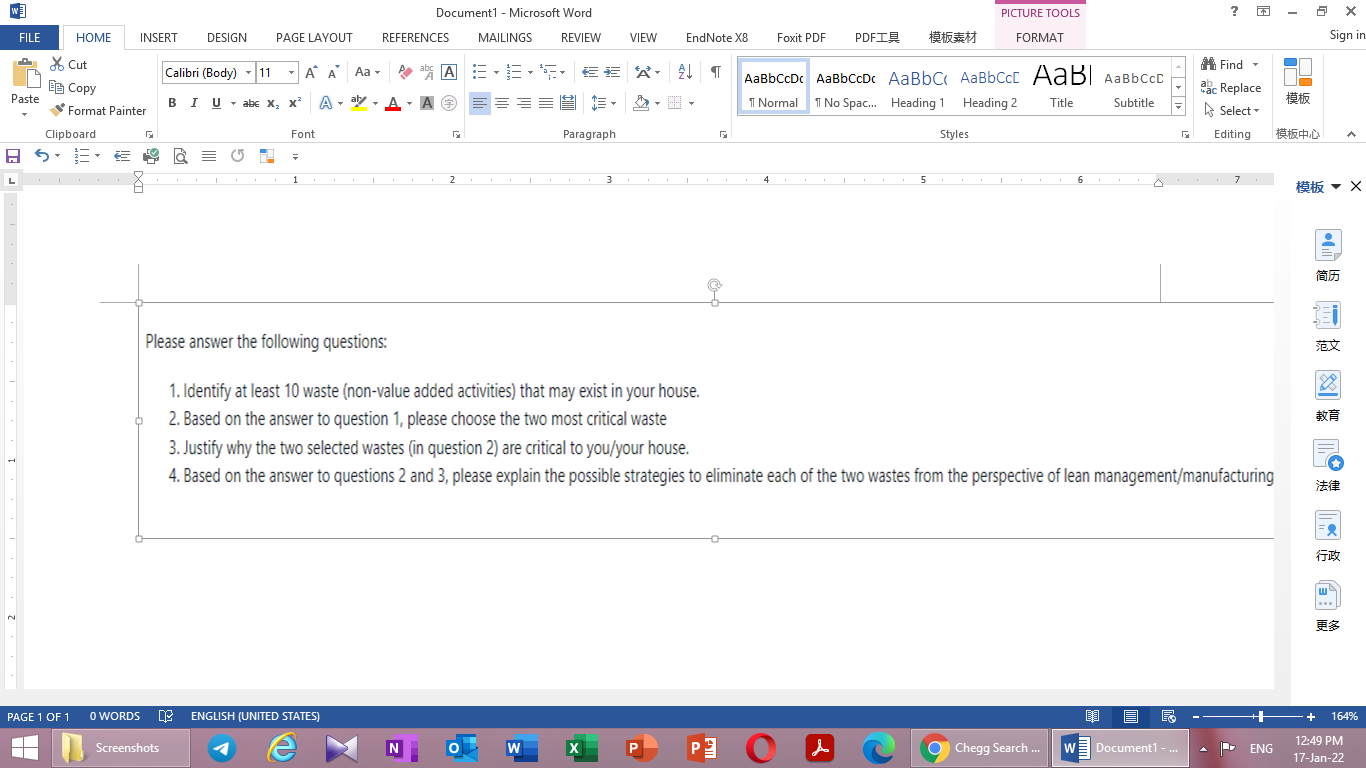The width and height of the screenshot is (1366, 768).
Task: Toggle show paragraph marks
Action: click(713, 72)
